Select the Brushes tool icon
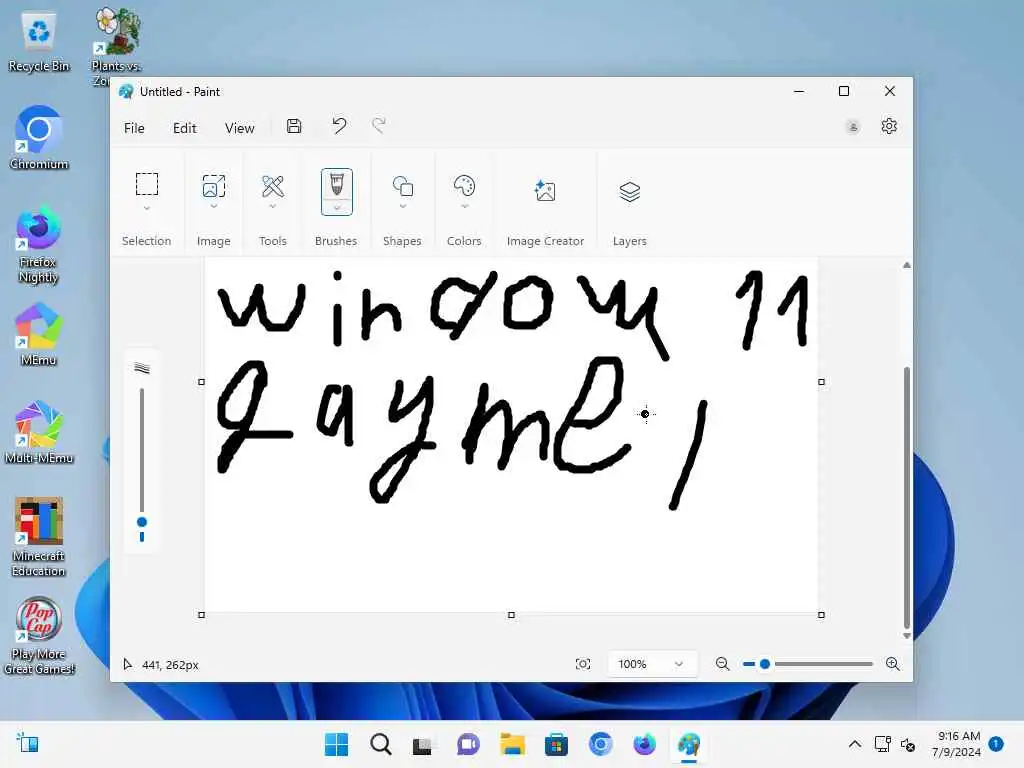This screenshot has height=768, width=1024. [336, 185]
